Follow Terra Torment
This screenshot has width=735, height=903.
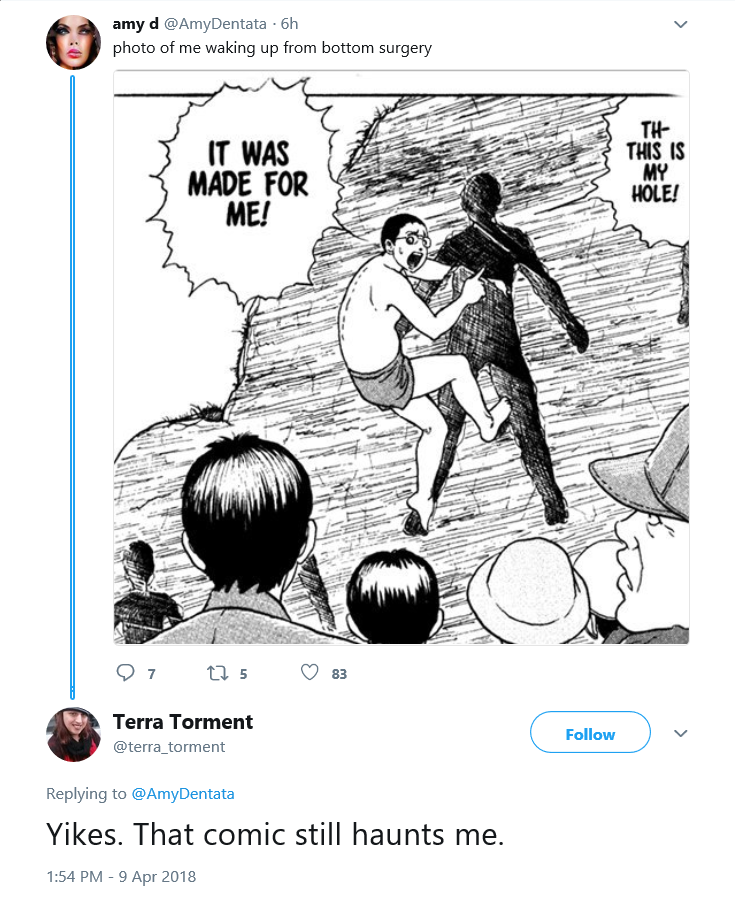(590, 732)
